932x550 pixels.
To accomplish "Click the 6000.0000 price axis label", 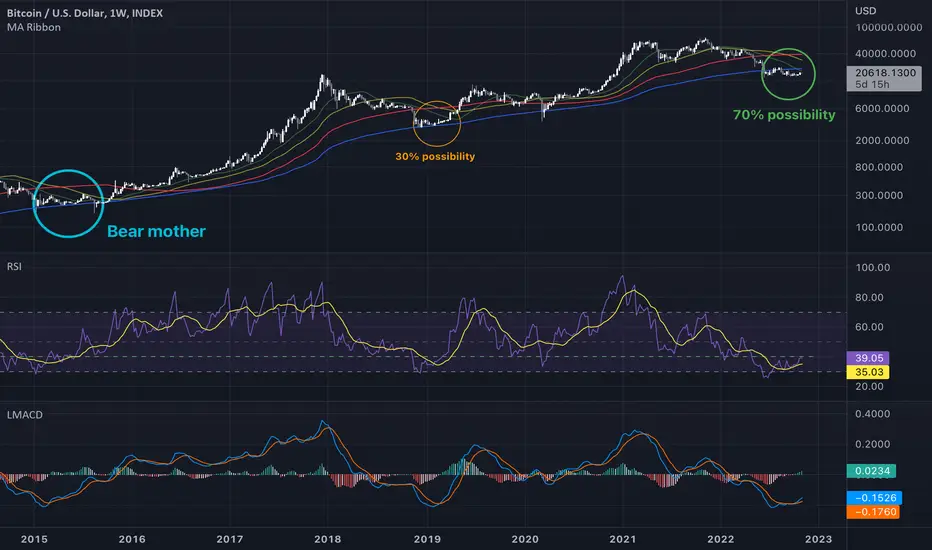I will pos(882,108).
